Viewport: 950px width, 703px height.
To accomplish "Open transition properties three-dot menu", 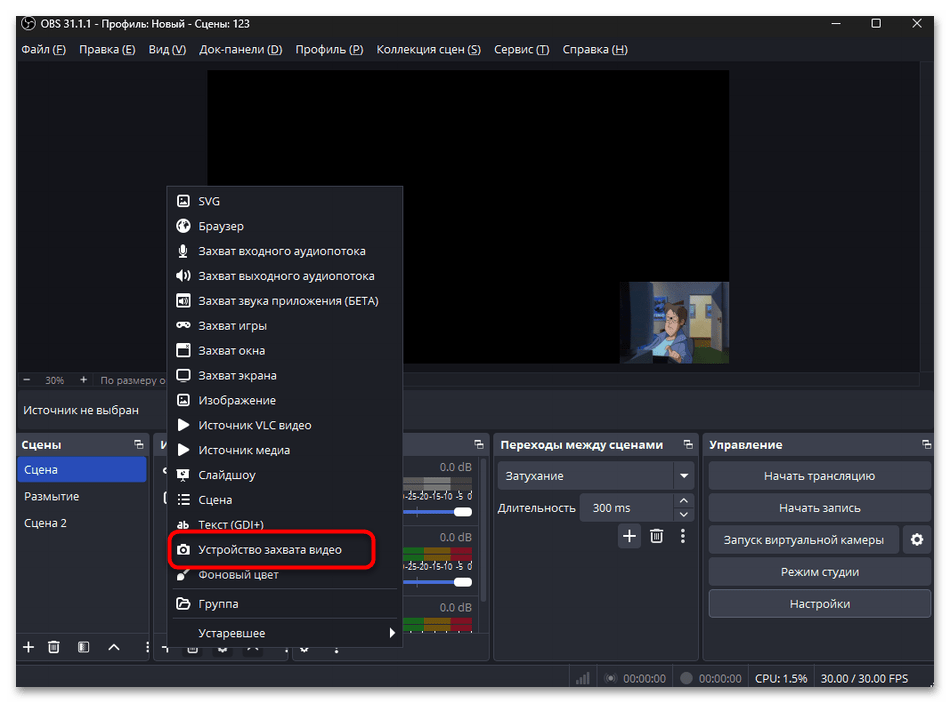I will [683, 536].
